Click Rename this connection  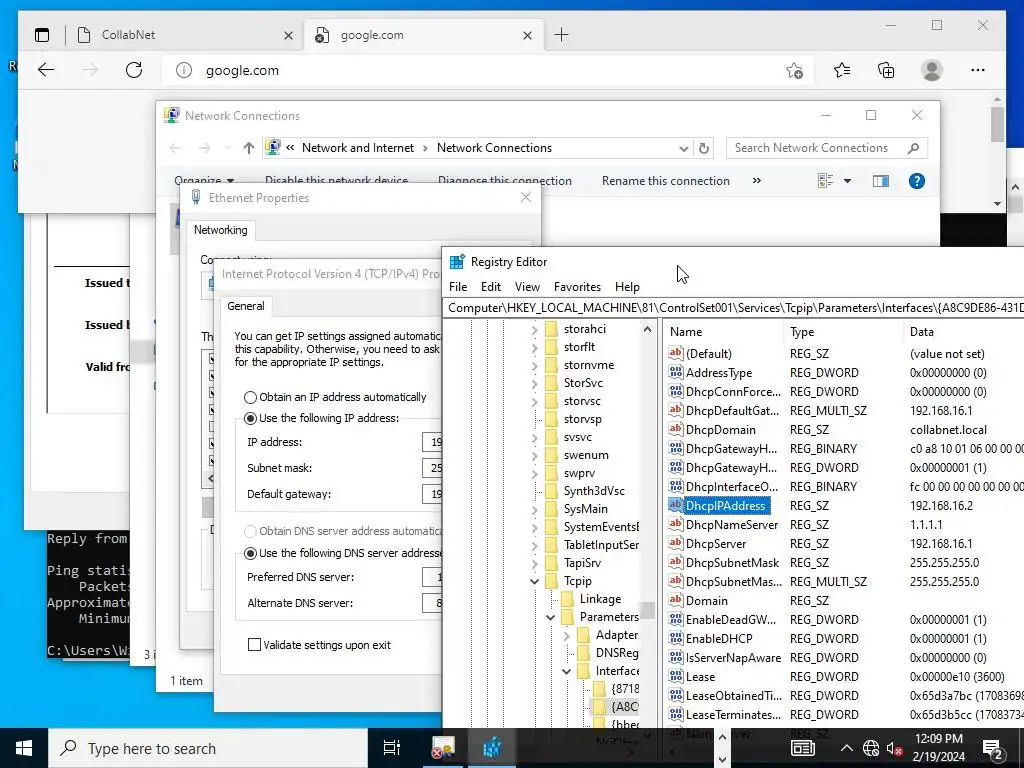click(665, 181)
